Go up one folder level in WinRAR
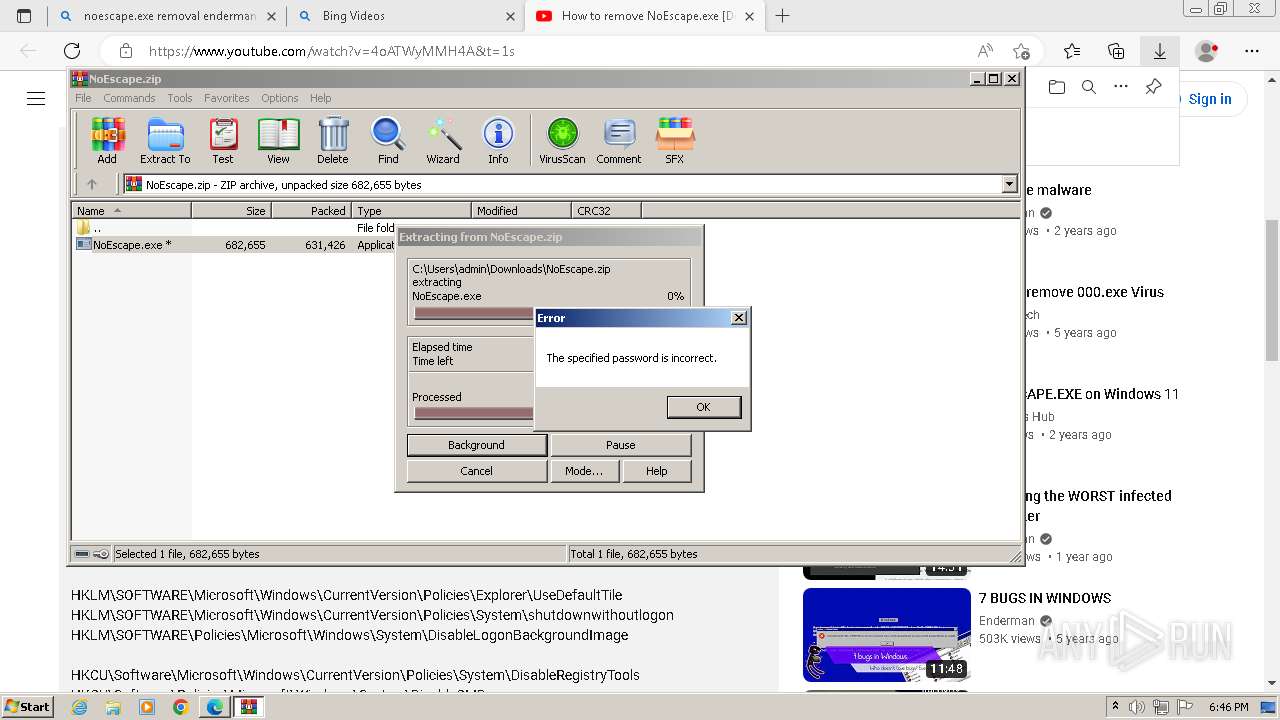 (92, 184)
